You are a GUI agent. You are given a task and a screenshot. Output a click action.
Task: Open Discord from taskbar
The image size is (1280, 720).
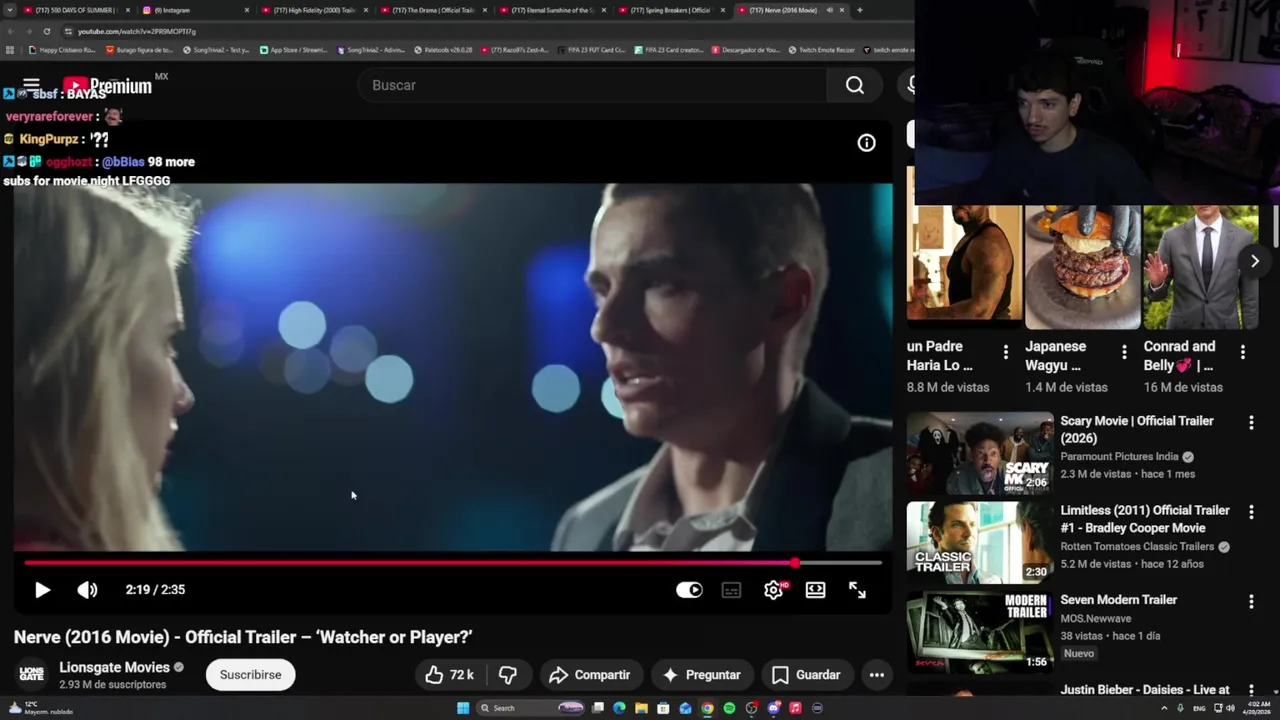(773, 708)
